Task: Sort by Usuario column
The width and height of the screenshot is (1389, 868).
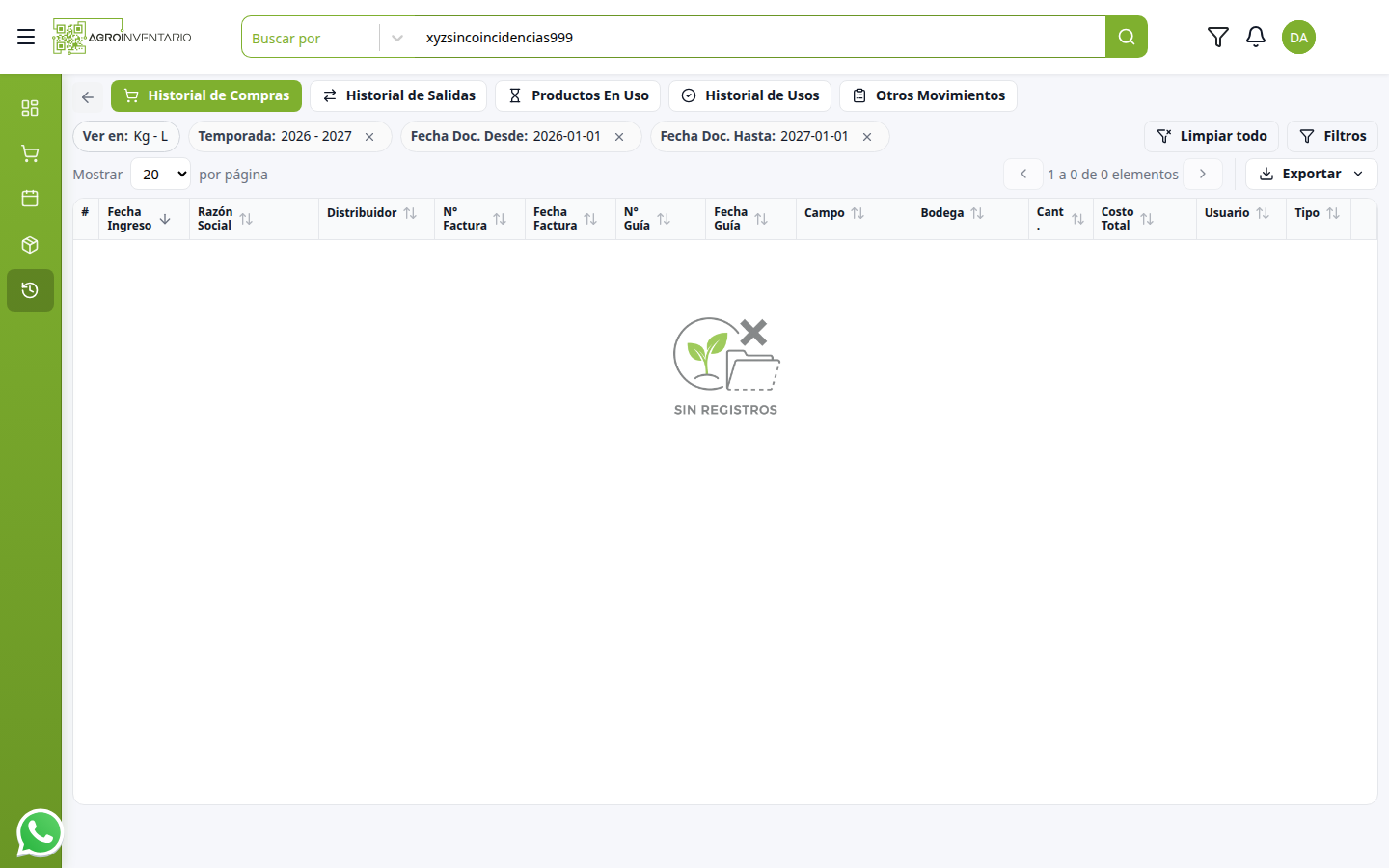Action: point(1263,213)
